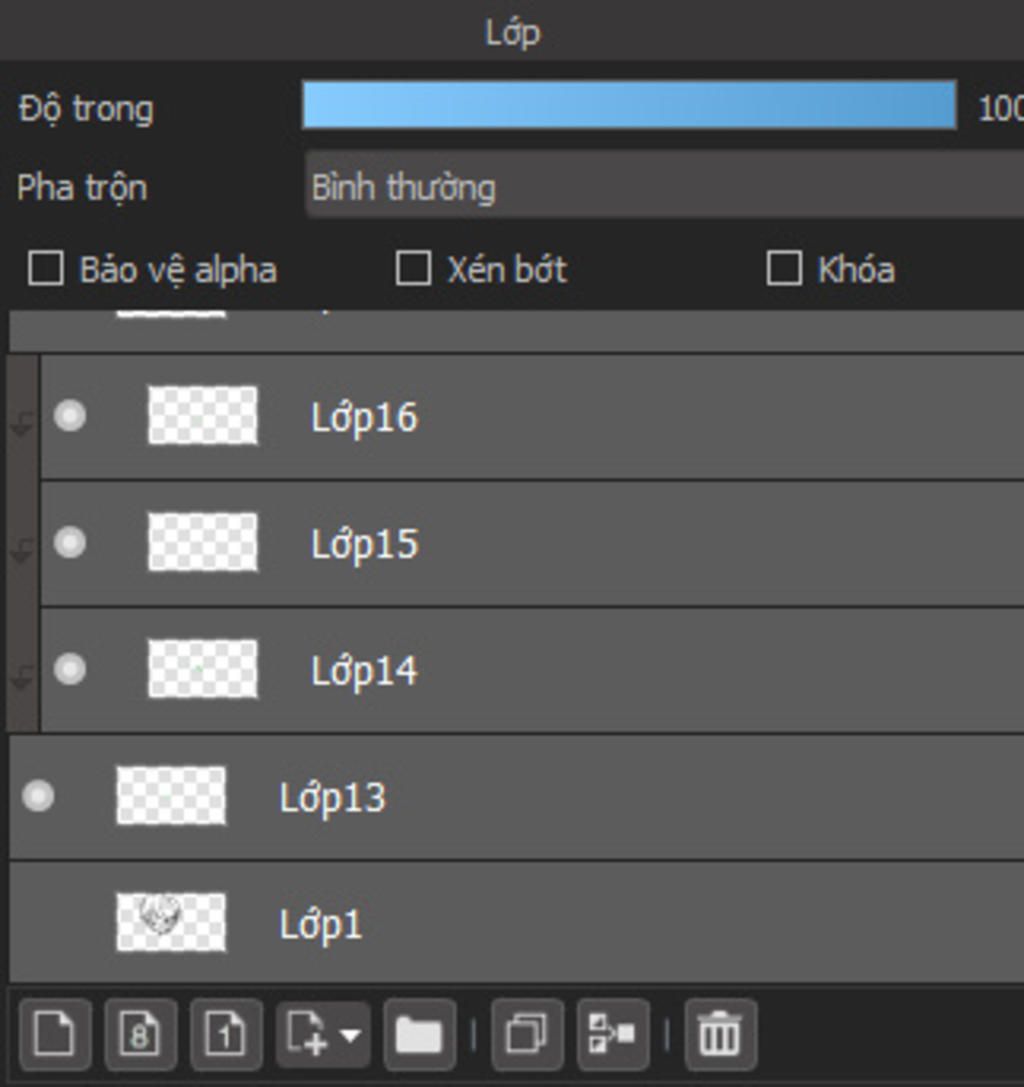Viewport: 1024px width, 1087px height.
Task: Add a new 8-bit layer
Action: coord(140,1034)
